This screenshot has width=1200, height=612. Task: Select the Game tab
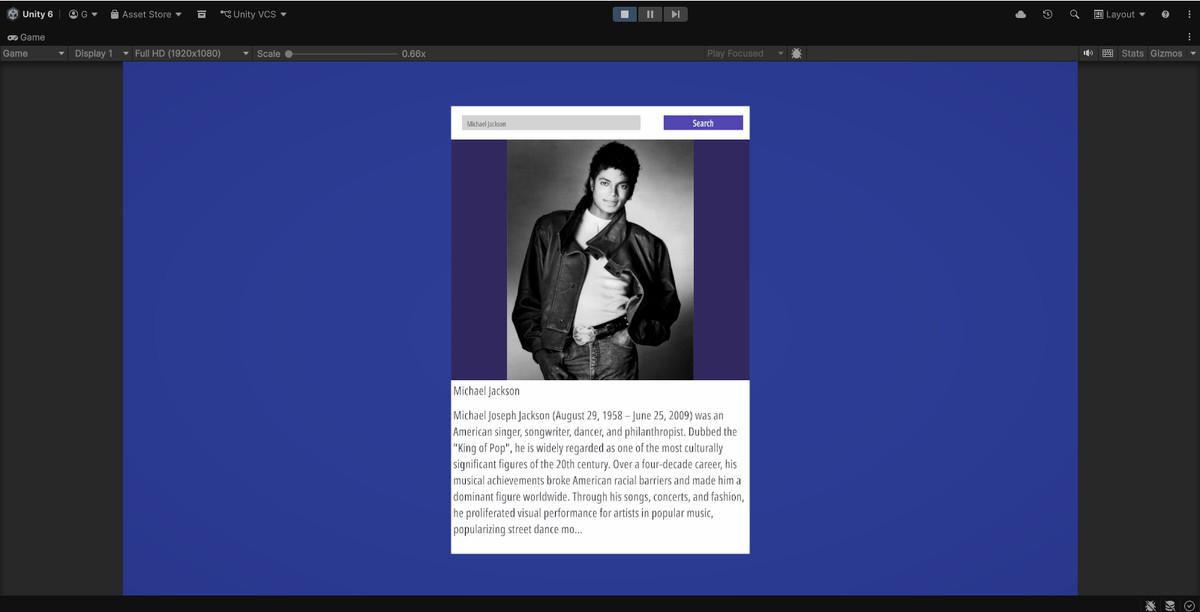click(x=26, y=37)
